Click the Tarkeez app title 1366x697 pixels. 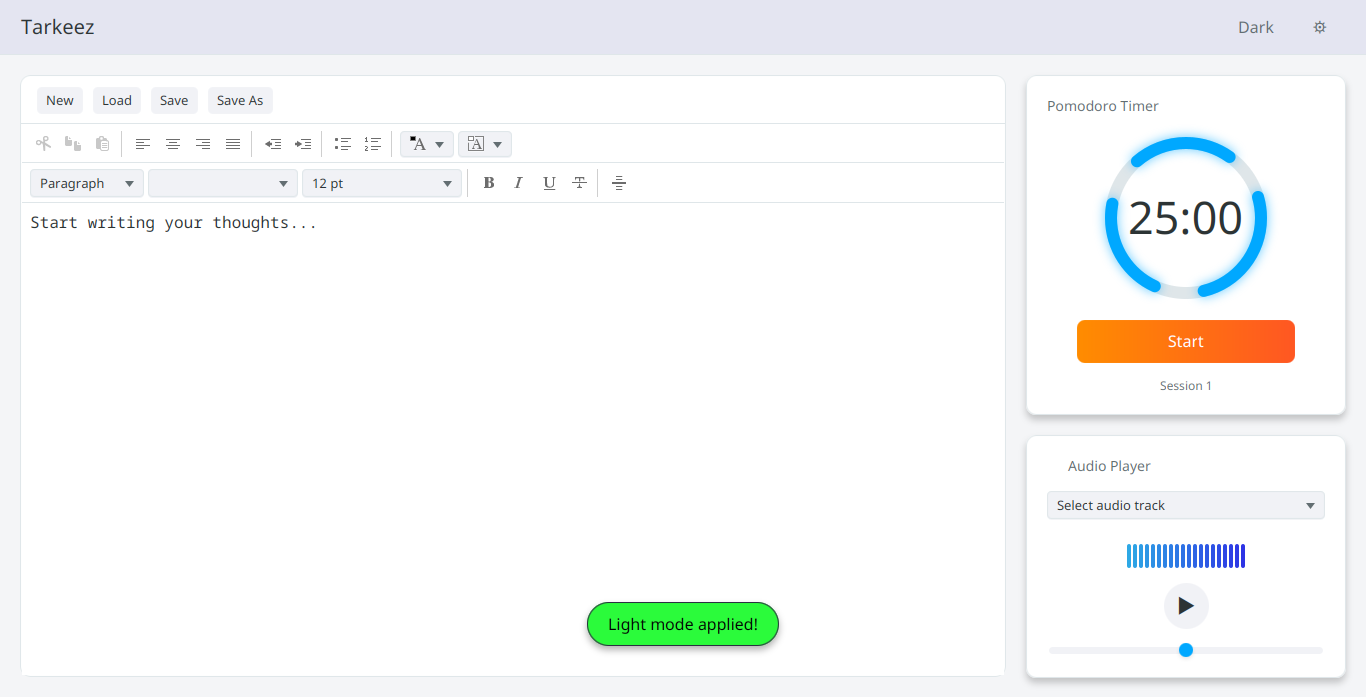[x=58, y=27]
